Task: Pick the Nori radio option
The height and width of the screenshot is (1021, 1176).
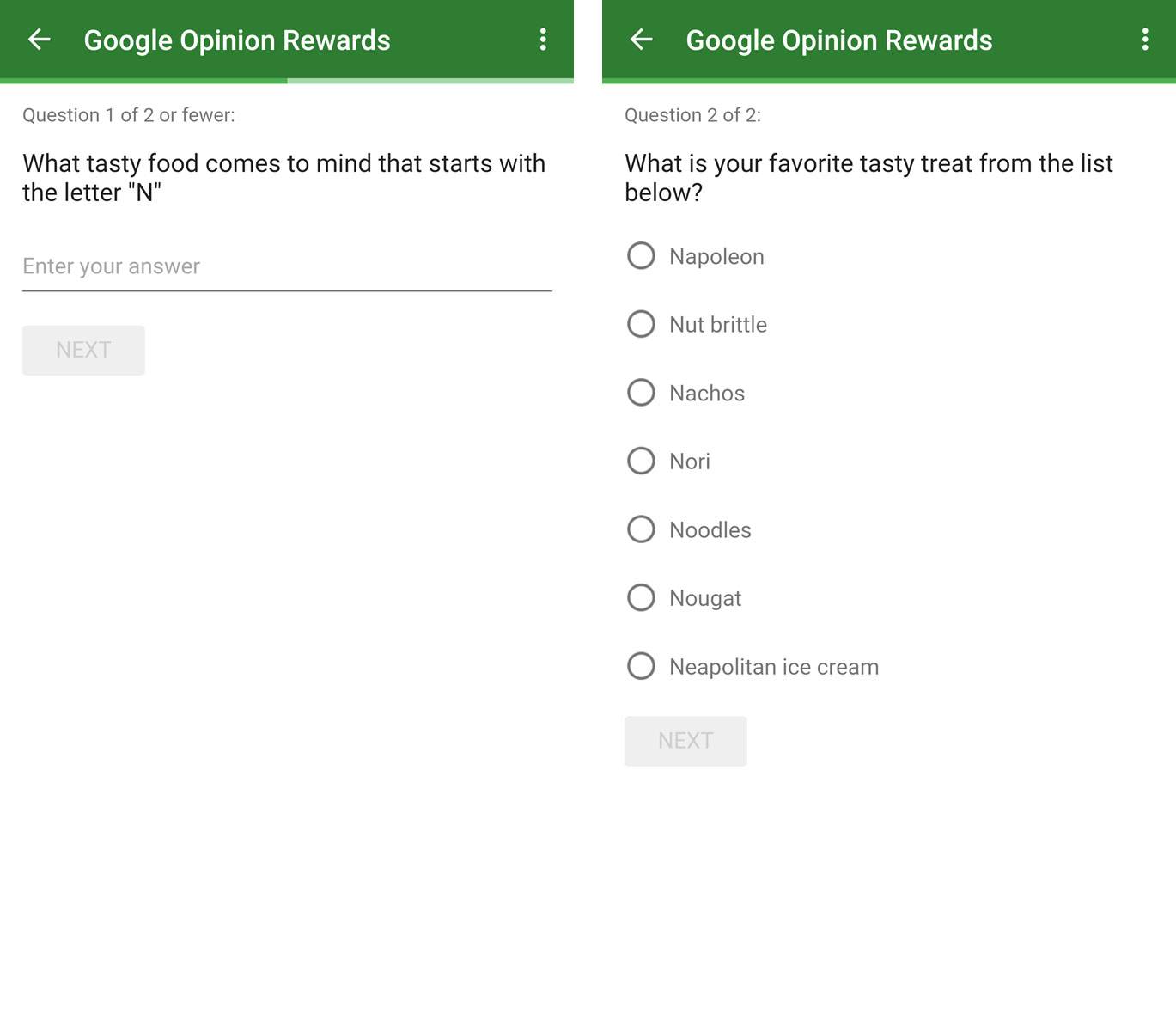Action: (x=641, y=461)
